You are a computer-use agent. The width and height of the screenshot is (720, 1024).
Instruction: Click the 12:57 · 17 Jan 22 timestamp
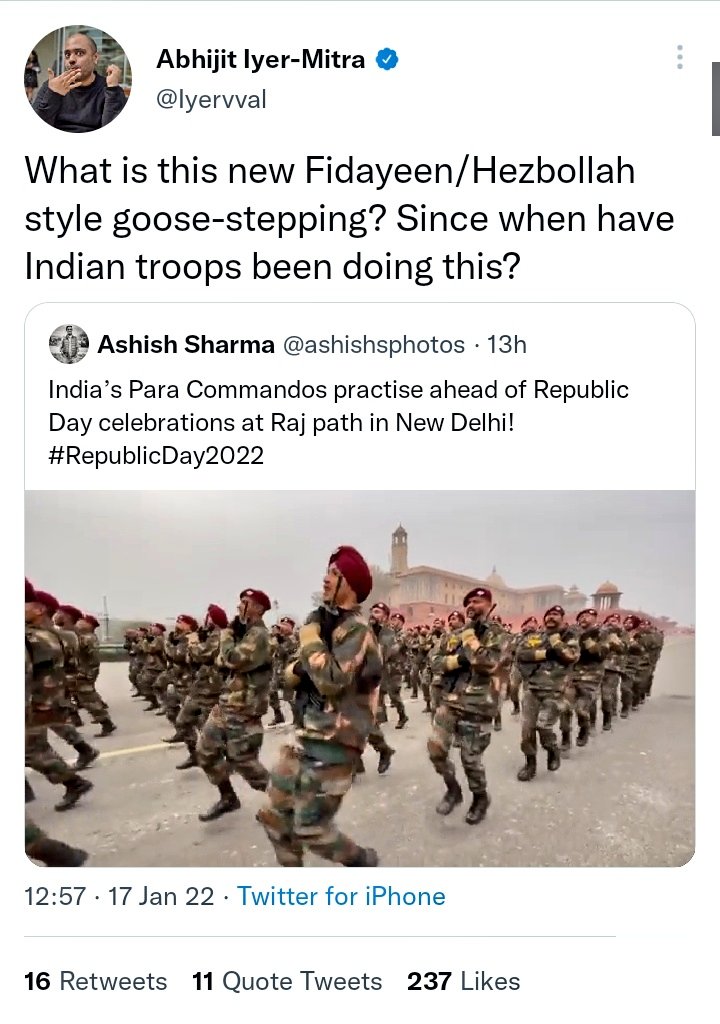point(119,896)
